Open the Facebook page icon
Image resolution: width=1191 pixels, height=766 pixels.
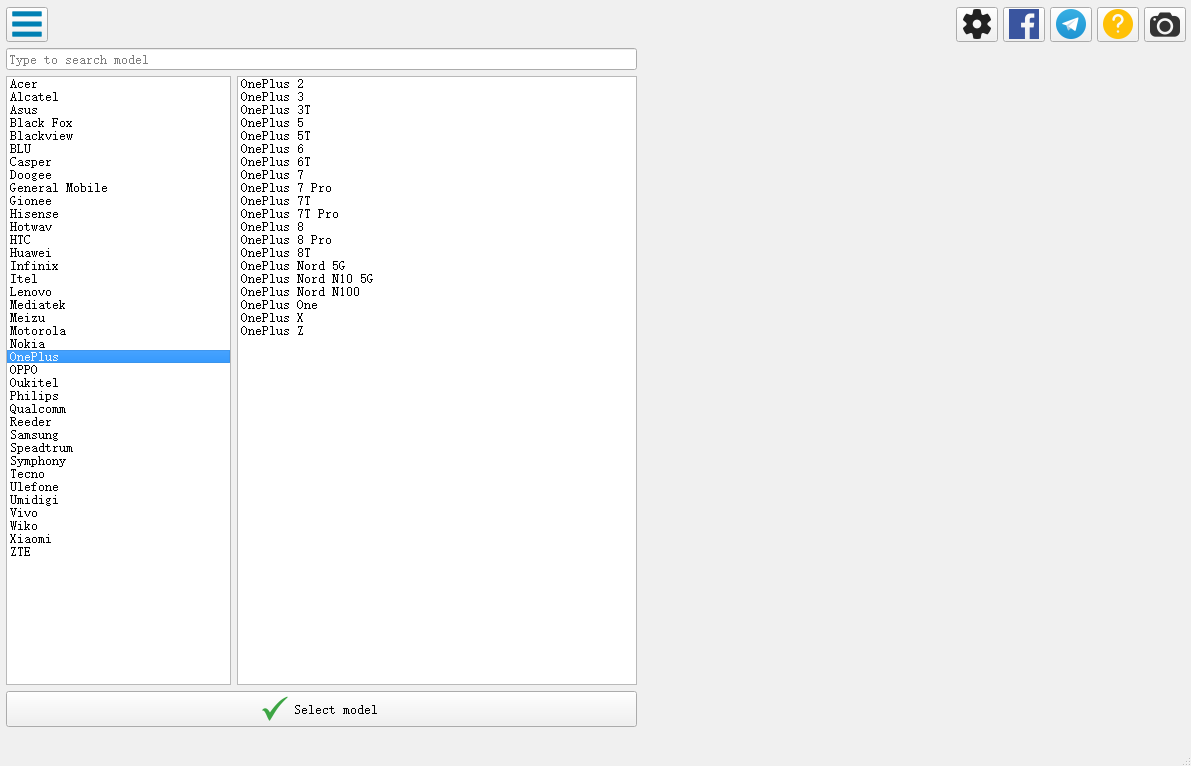(x=1023, y=24)
